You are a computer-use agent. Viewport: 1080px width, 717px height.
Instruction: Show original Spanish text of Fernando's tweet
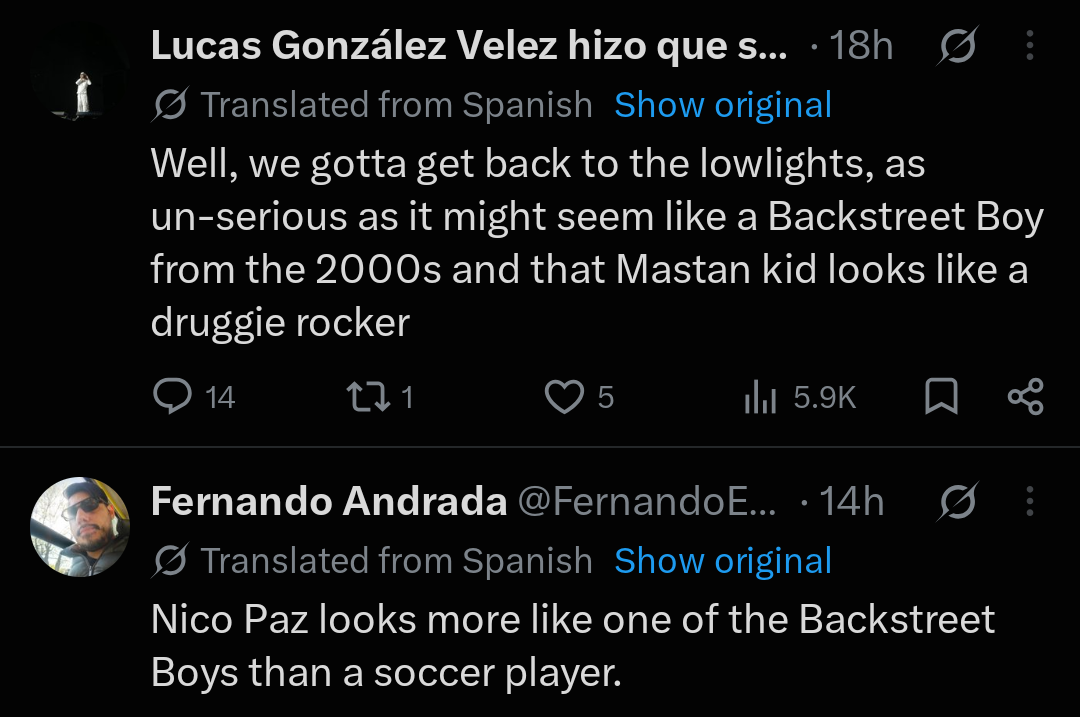(x=723, y=561)
